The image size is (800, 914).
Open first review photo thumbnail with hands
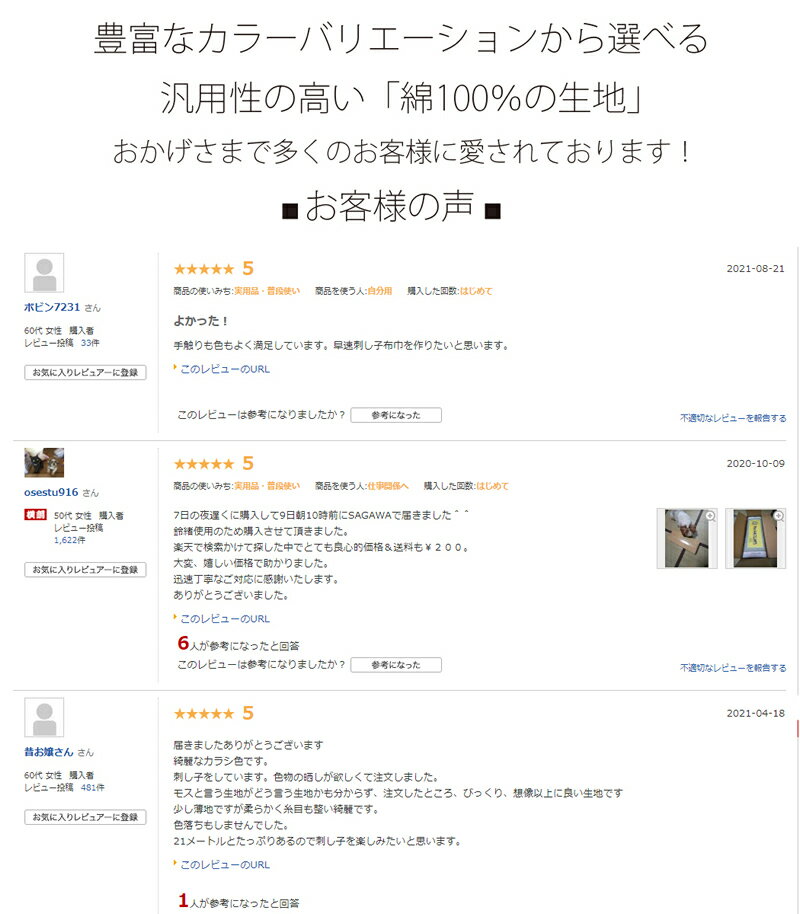pyautogui.click(x=687, y=538)
